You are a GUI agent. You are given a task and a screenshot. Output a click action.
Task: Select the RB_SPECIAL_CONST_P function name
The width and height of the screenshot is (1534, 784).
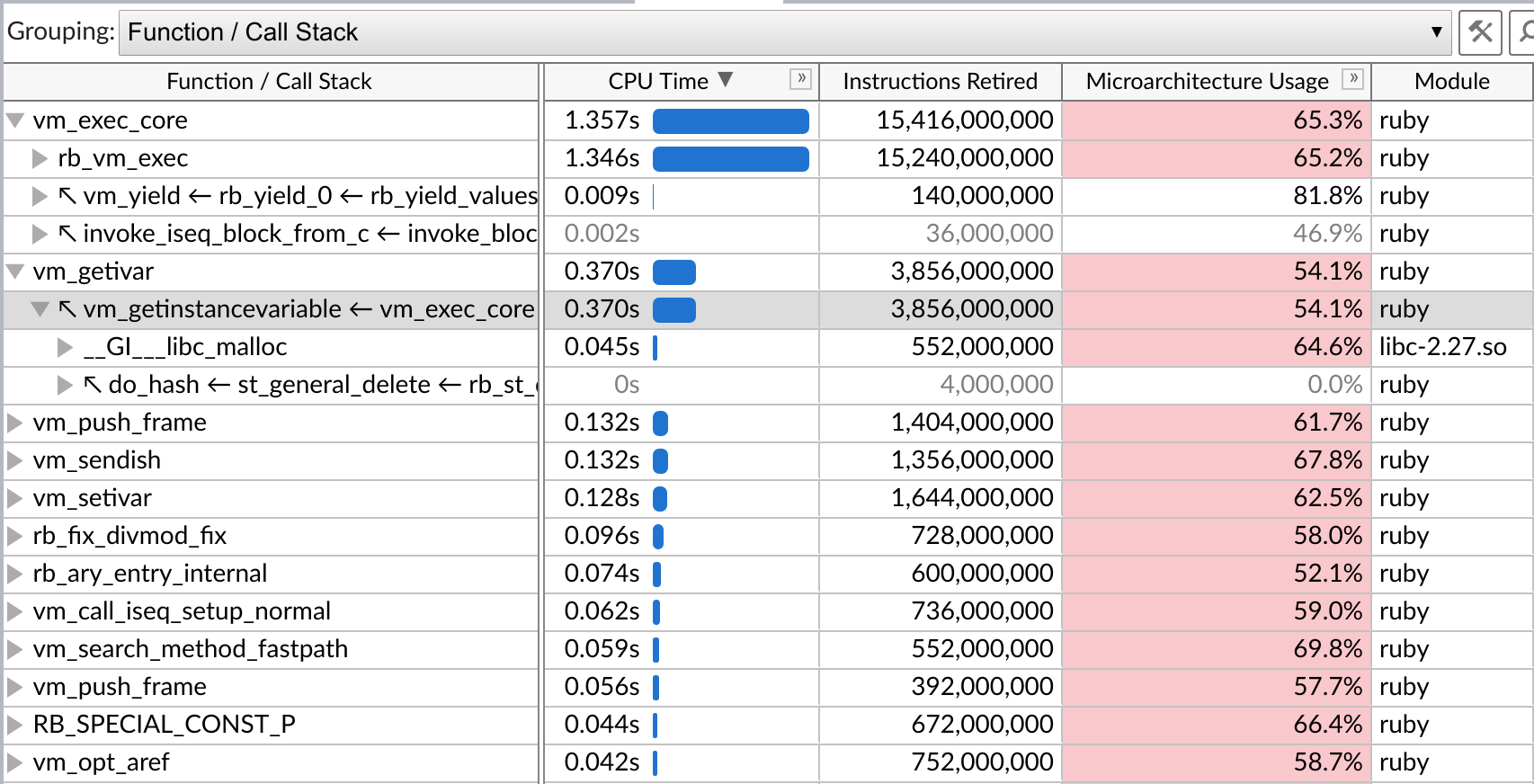tap(165, 725)
